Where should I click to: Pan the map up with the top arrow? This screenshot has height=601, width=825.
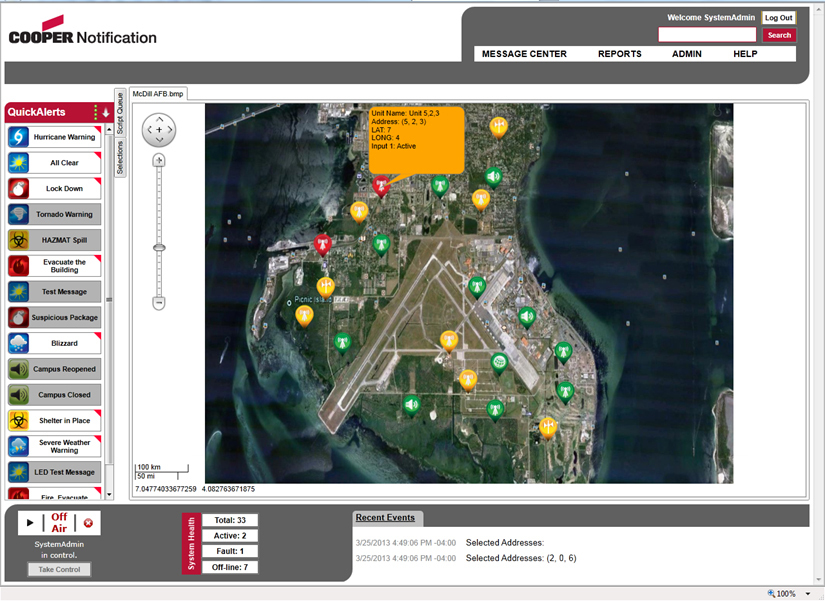[159, 119]
